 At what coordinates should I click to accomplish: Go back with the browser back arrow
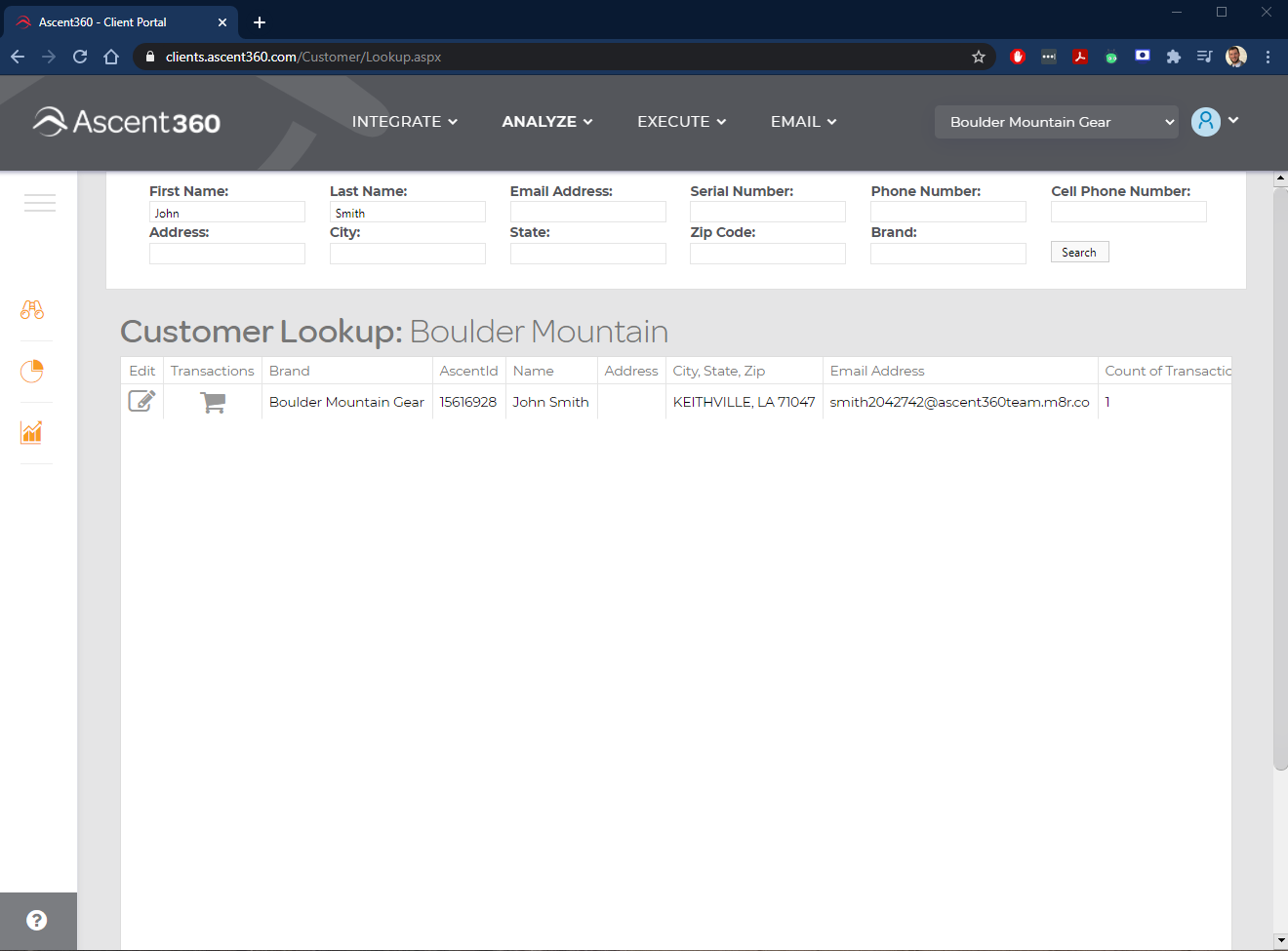18,57
